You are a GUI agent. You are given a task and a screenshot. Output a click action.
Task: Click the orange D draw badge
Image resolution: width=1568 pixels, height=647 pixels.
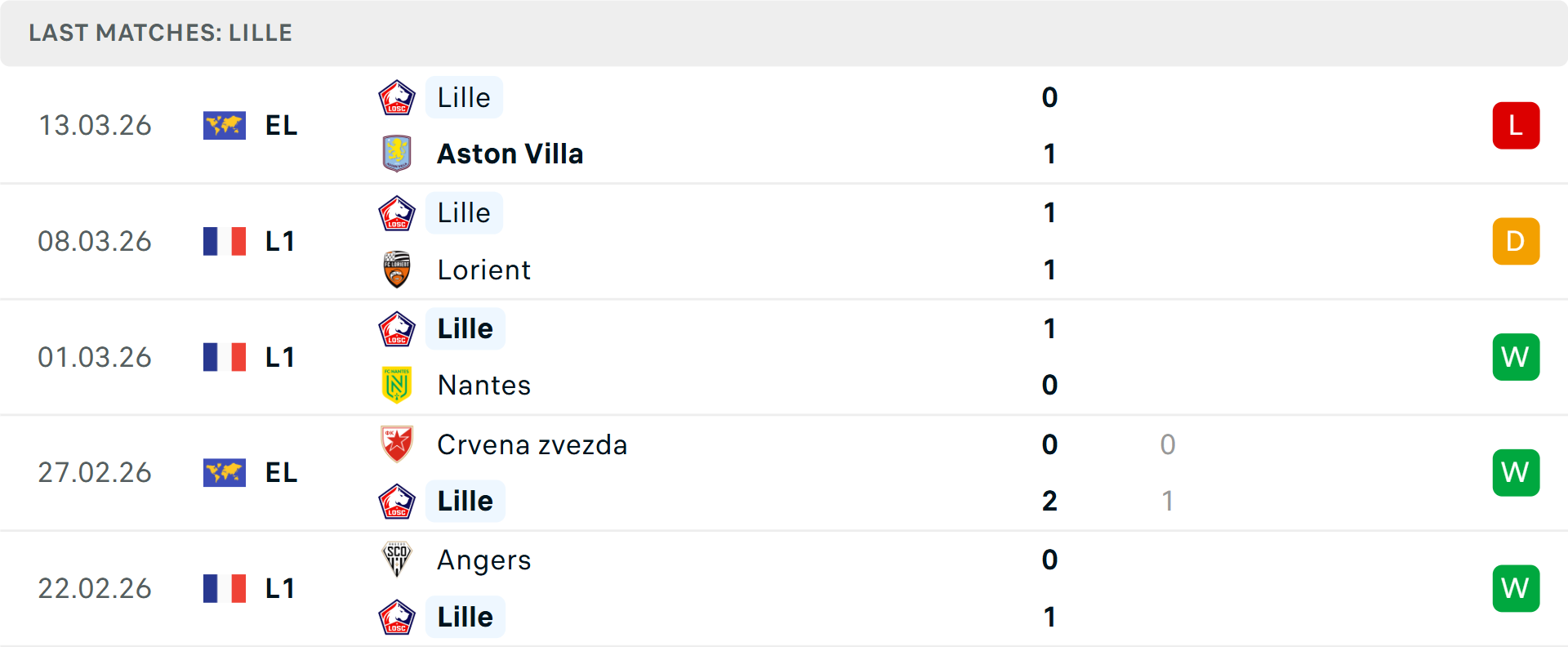[1516, 242]
